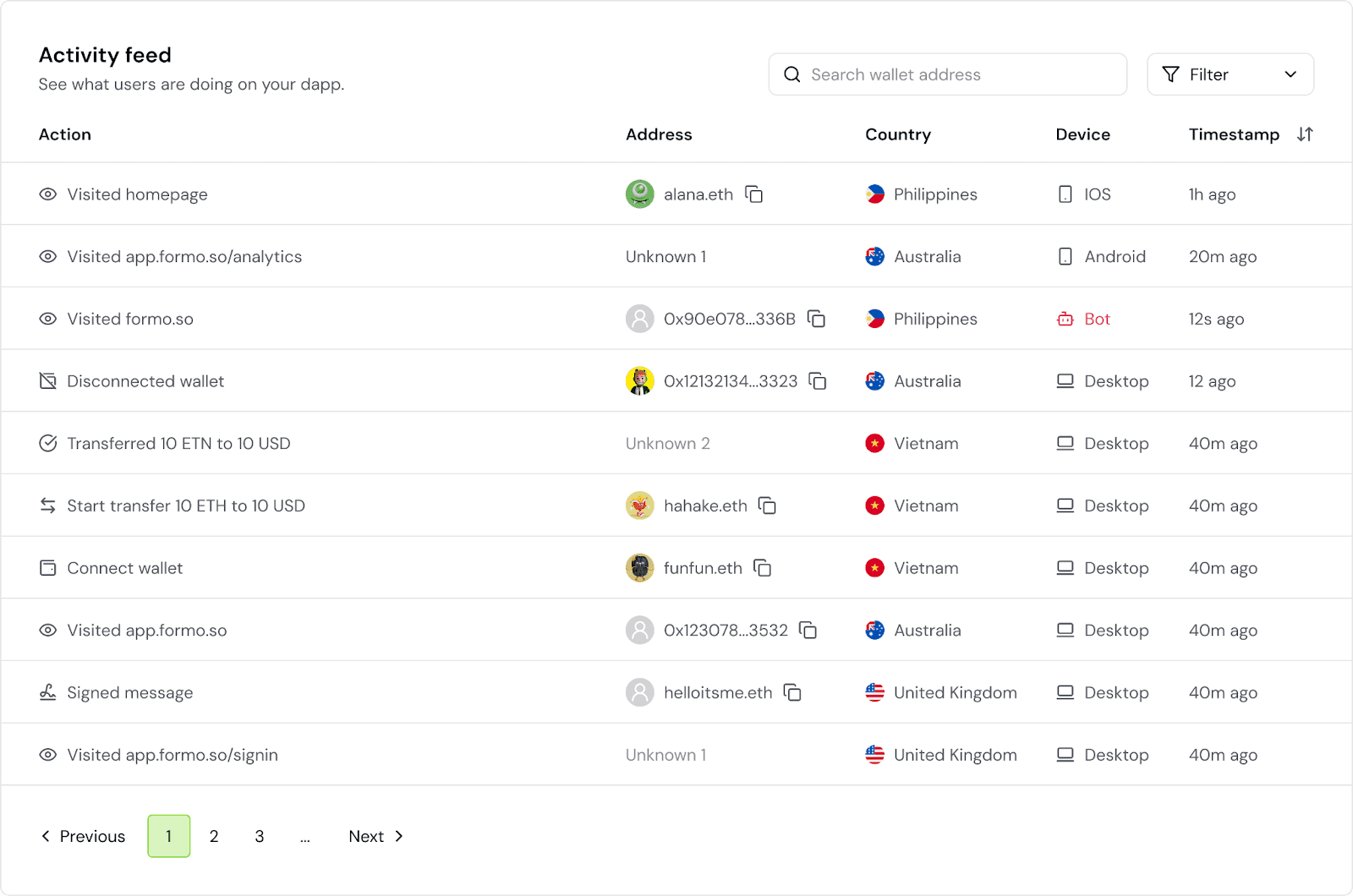
Task: Click the helloitsme.eth placeholder avatar
Action: 640,693
